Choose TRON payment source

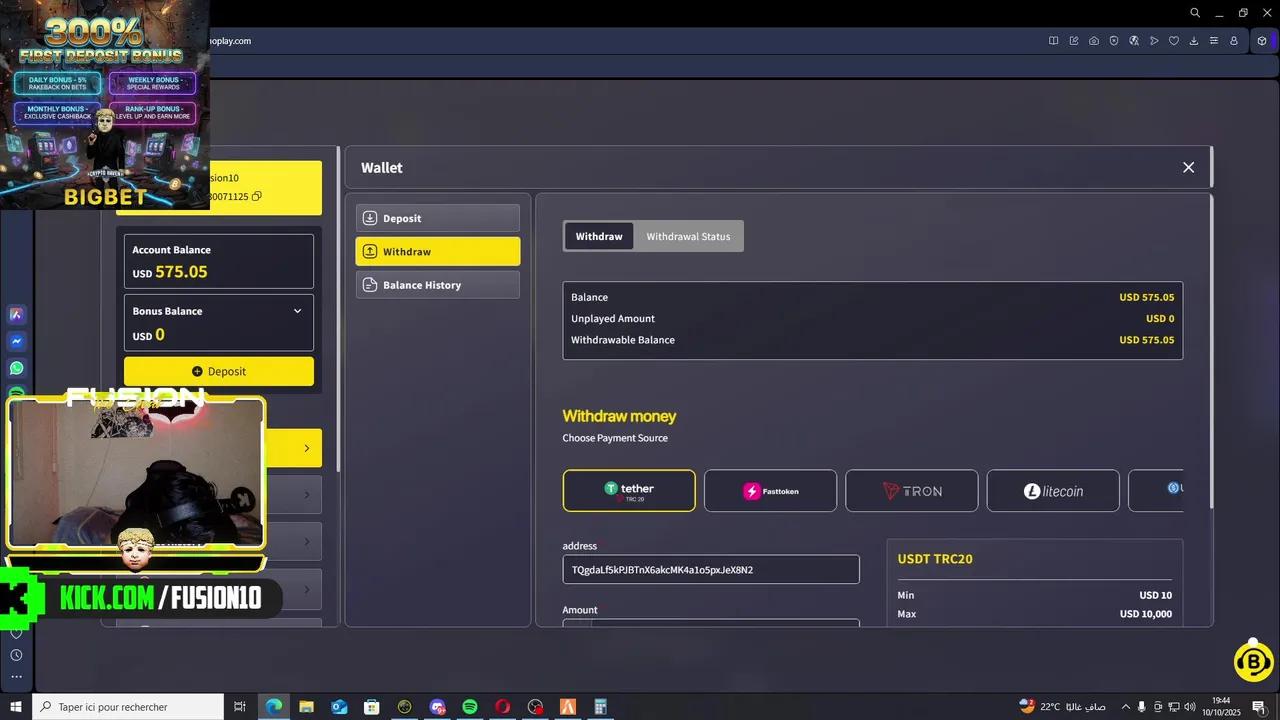[x=912, y=491]
